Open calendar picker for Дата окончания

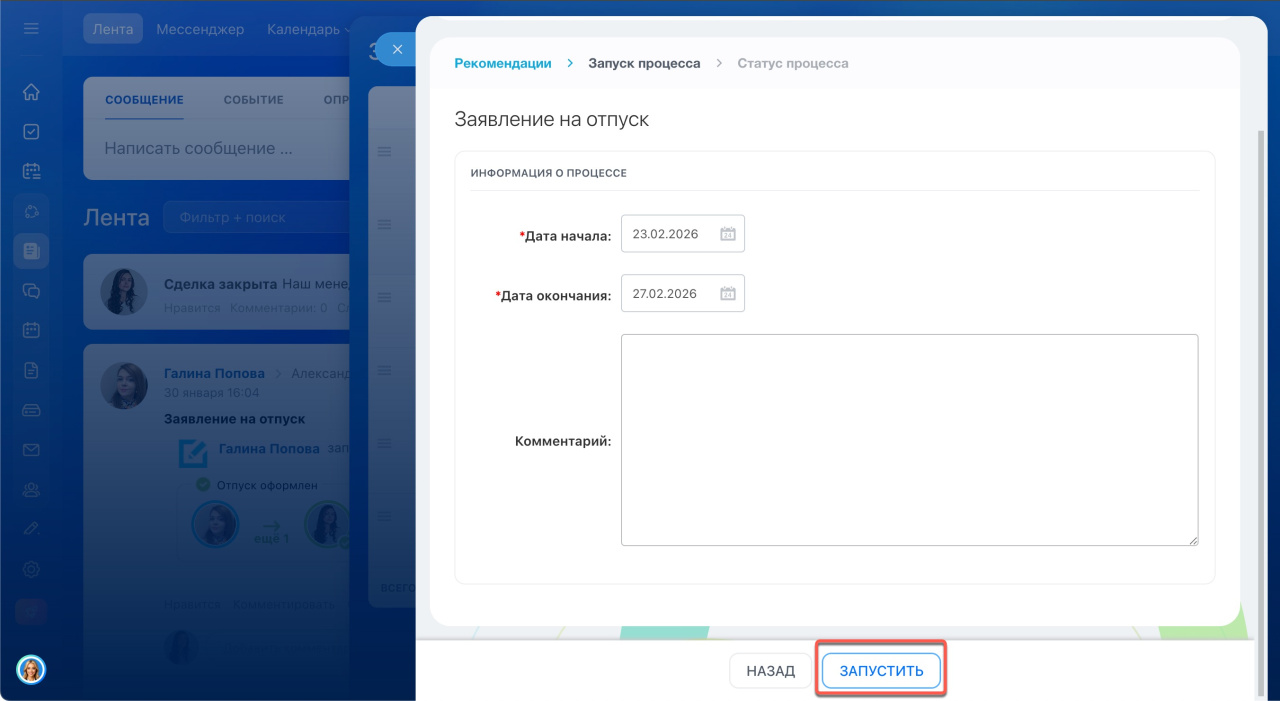point(728,294)
